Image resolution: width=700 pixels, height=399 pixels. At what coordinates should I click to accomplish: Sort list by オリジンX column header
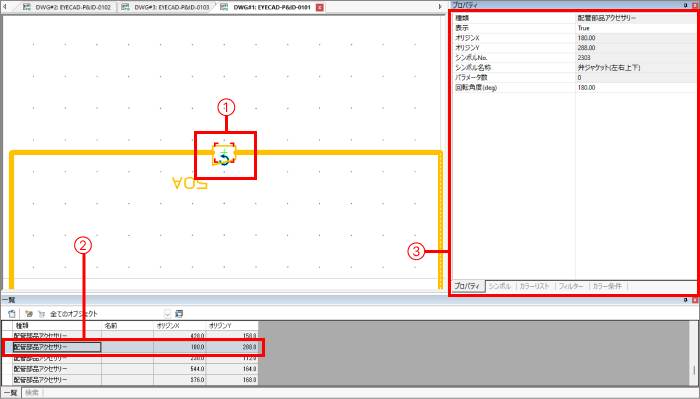(179, 326)
